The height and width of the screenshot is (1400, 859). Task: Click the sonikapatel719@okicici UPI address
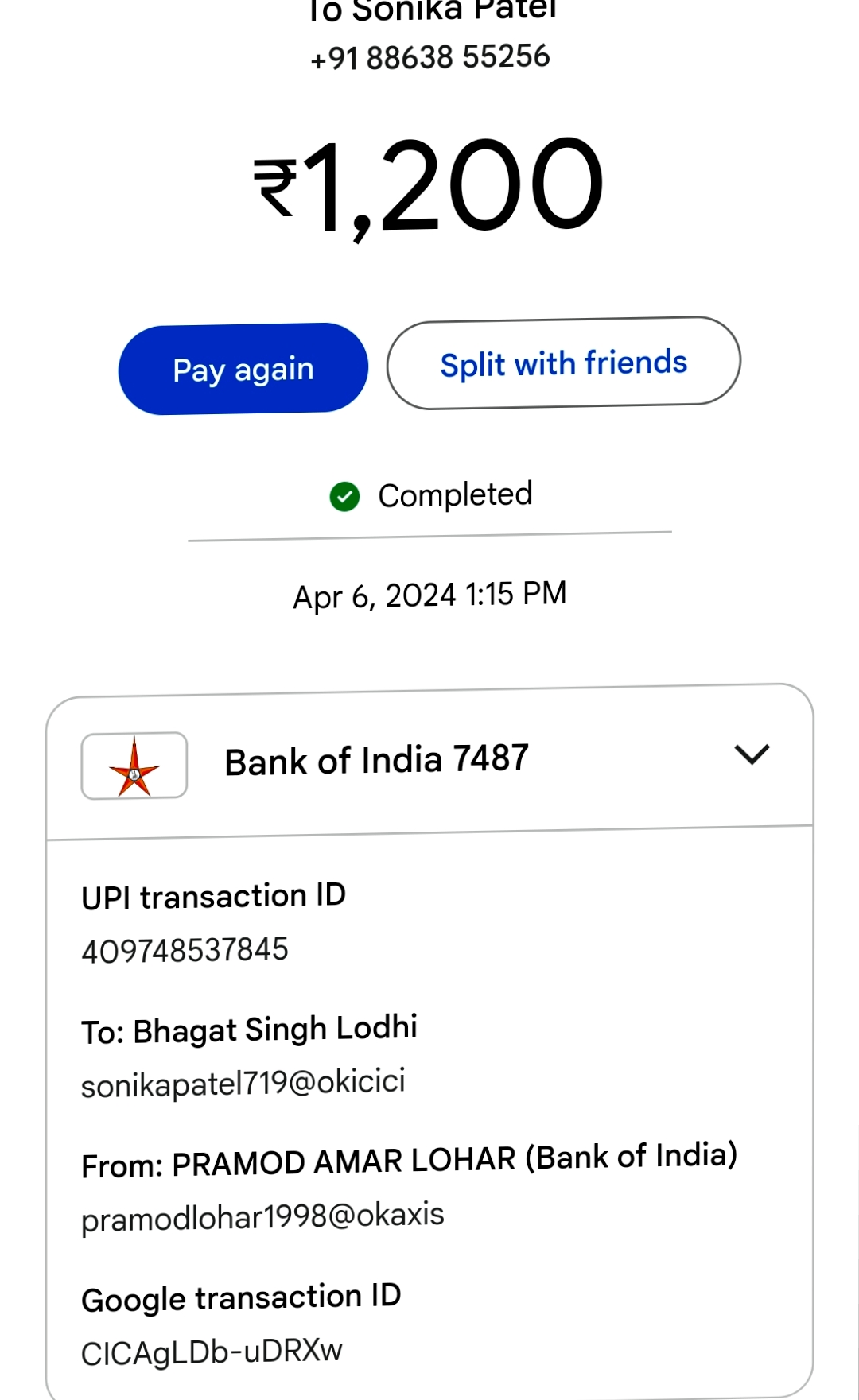pyautogui.click(x=243, y=1083)
